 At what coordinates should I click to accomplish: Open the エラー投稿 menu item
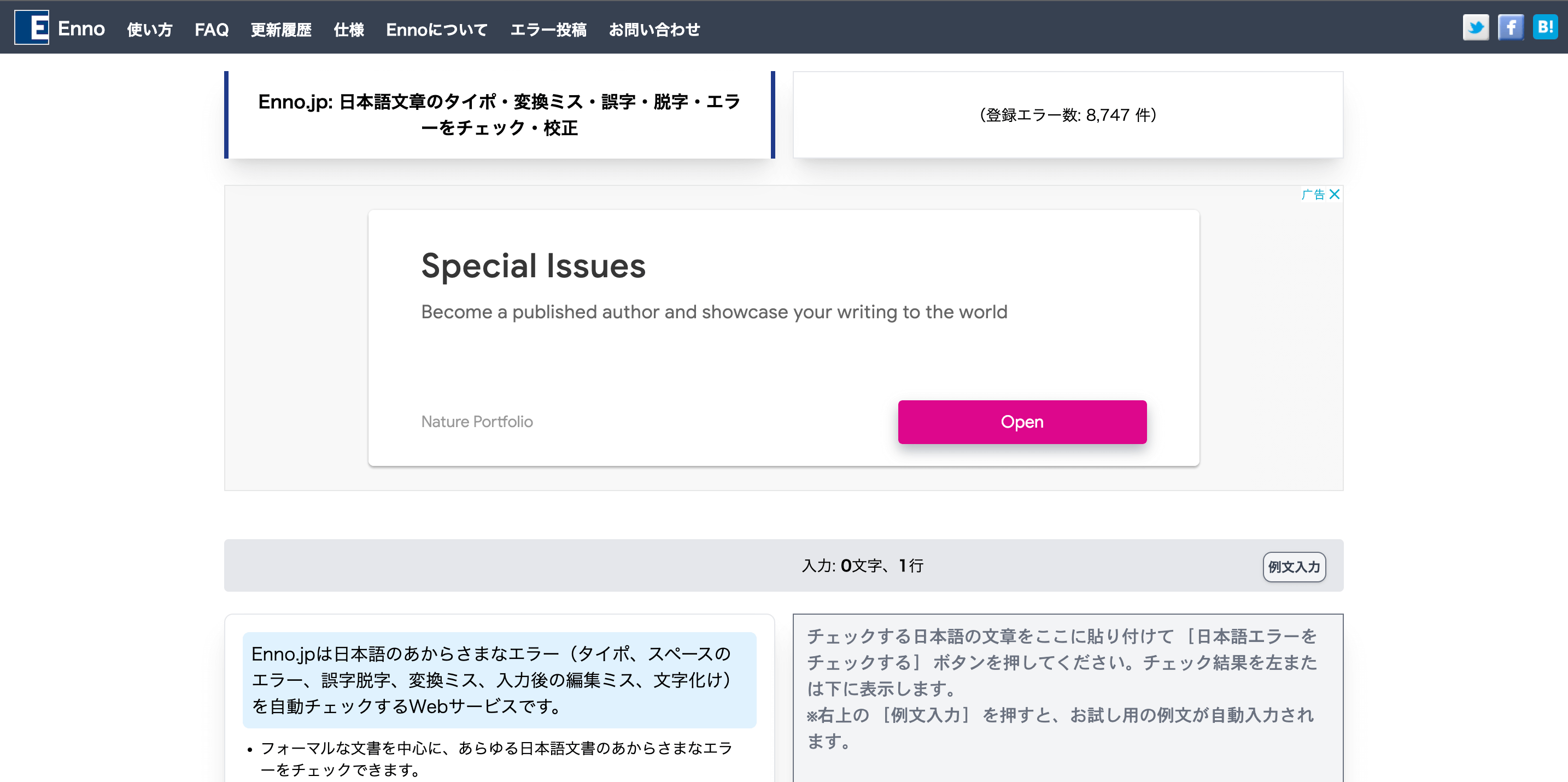tap(548, 29)
